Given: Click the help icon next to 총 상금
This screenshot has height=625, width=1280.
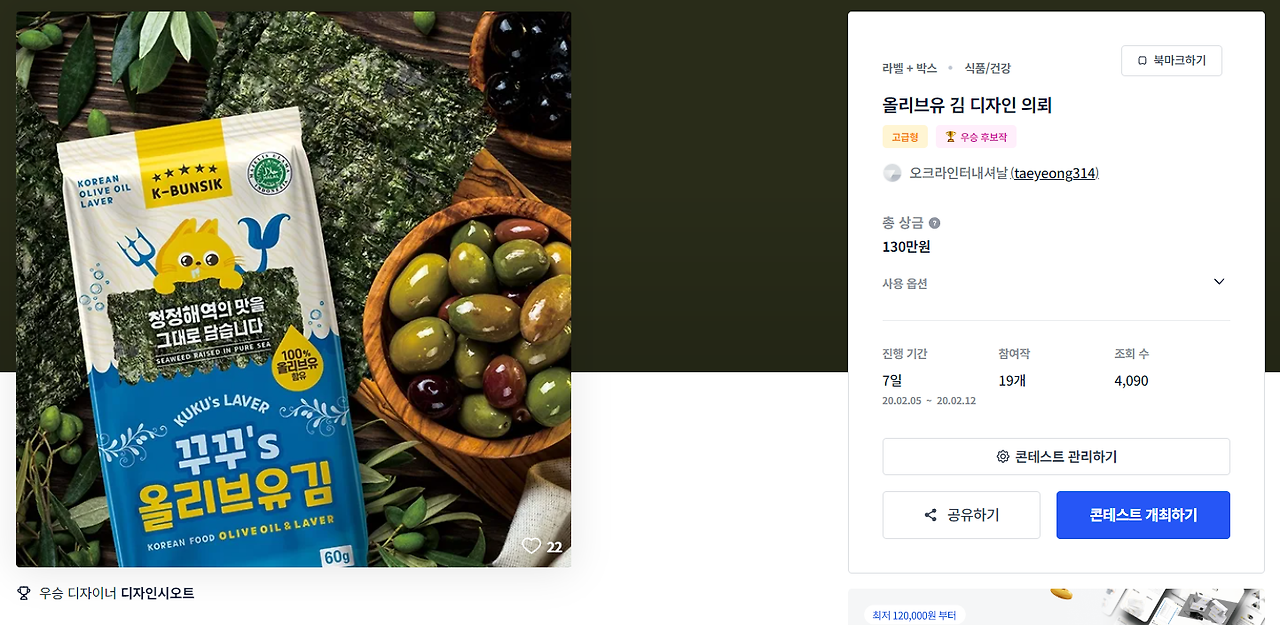Looking at the screenshot, I should click(x=934, y=223).
